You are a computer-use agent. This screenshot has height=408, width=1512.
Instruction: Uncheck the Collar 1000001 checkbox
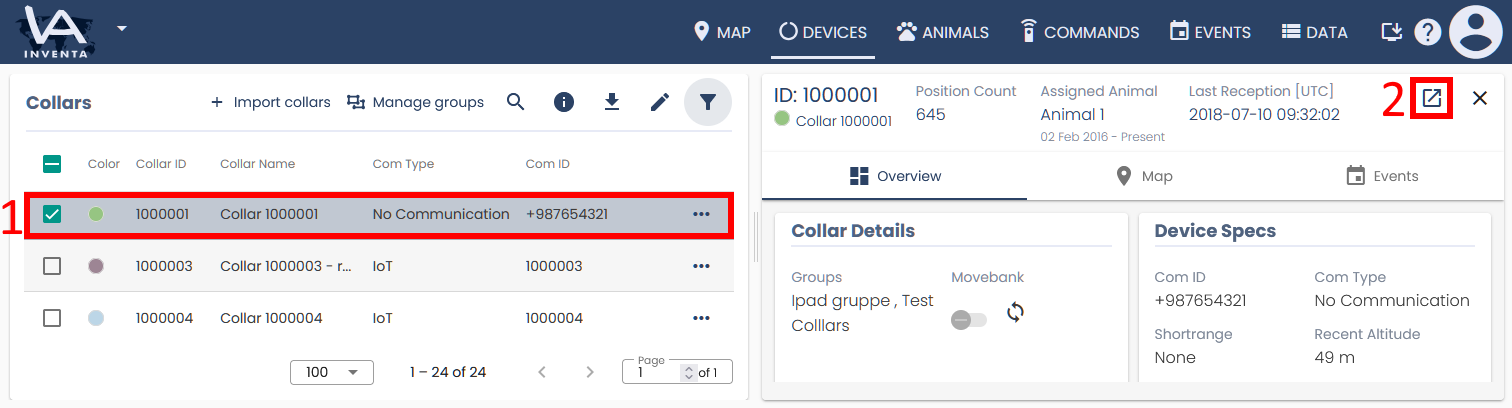[x=52, y=214]
